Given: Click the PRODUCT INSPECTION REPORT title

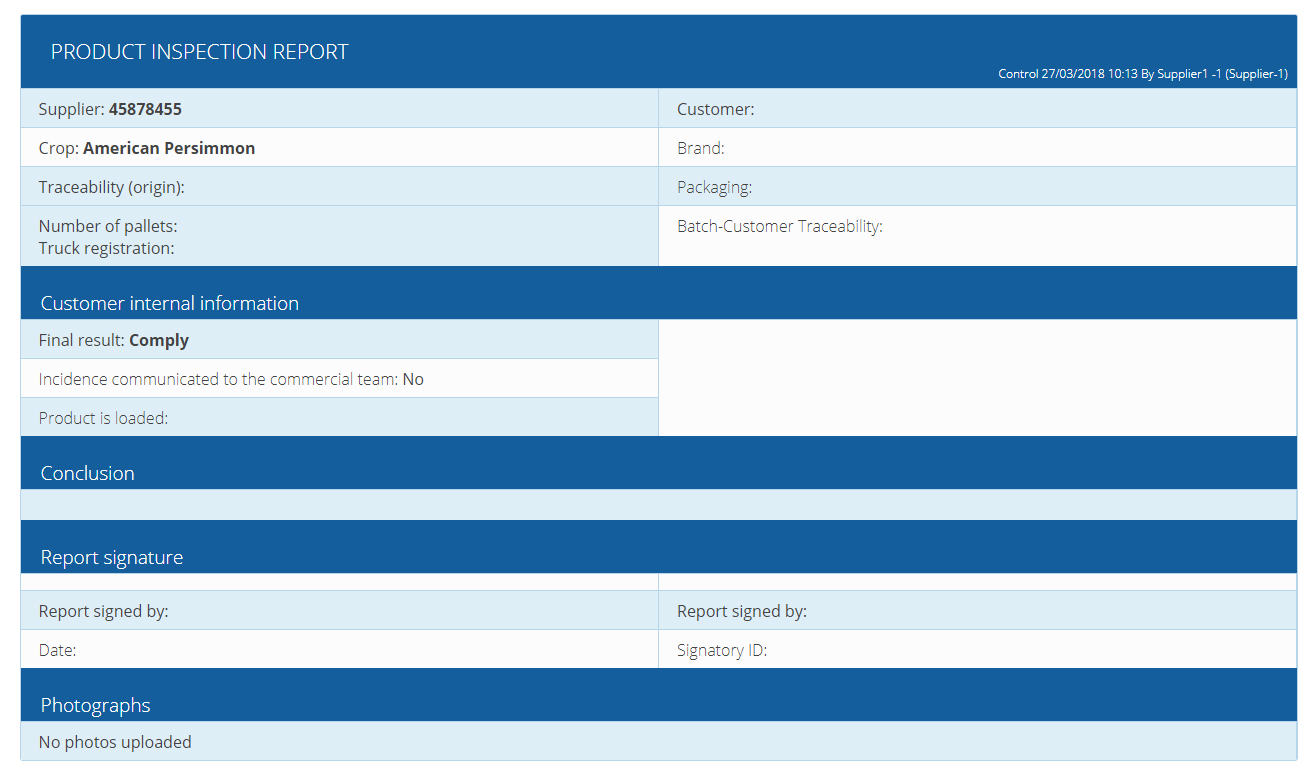Looking at the screenshot, I should coord(199,52).
